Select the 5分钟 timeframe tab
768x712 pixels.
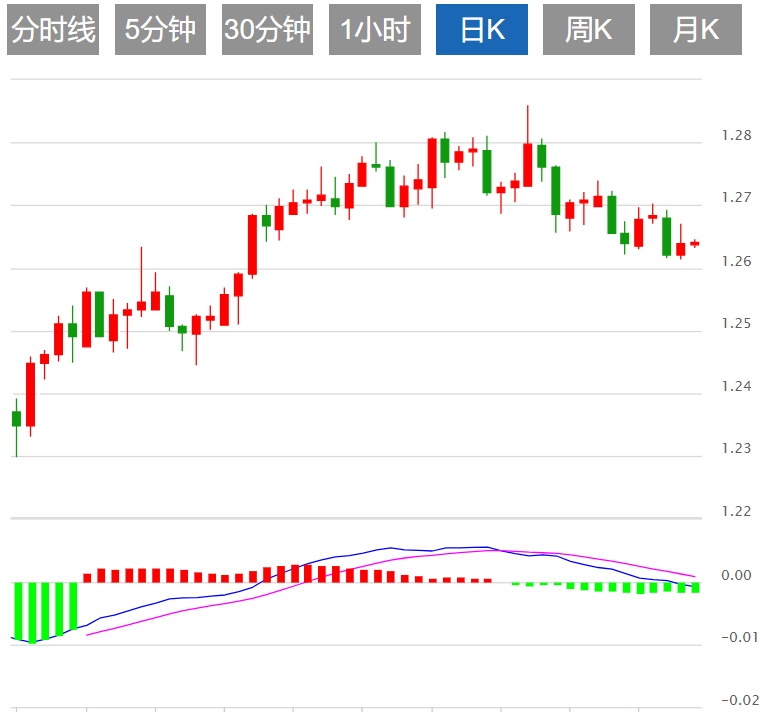[160, 29]
